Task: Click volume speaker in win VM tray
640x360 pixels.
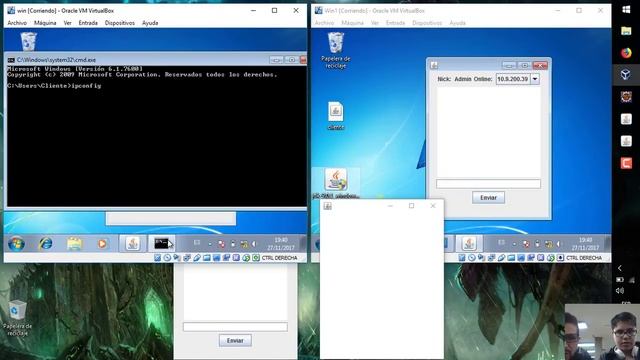Action: tap(254, 244)
